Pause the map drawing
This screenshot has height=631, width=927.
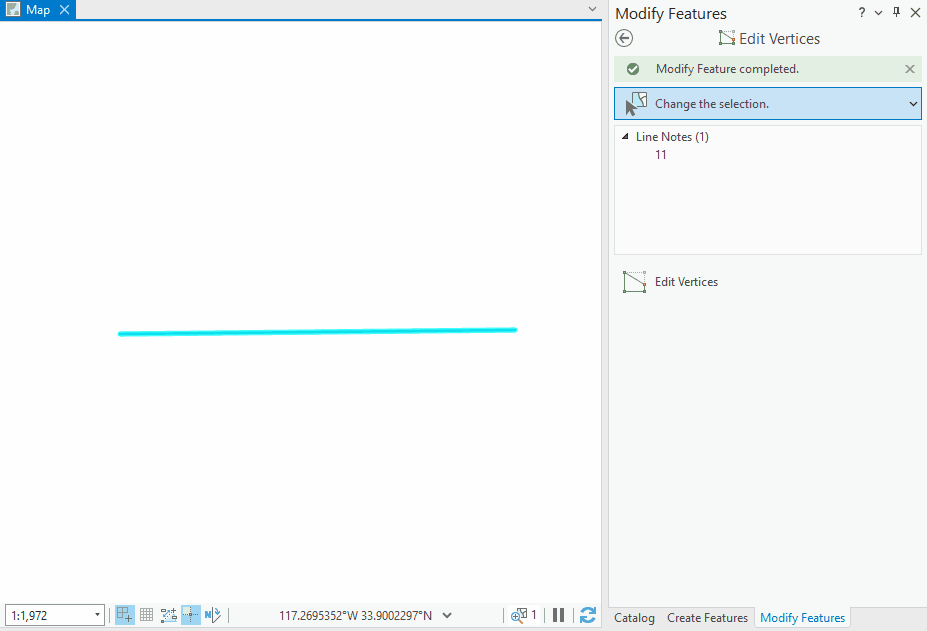[x=558, y=615]
